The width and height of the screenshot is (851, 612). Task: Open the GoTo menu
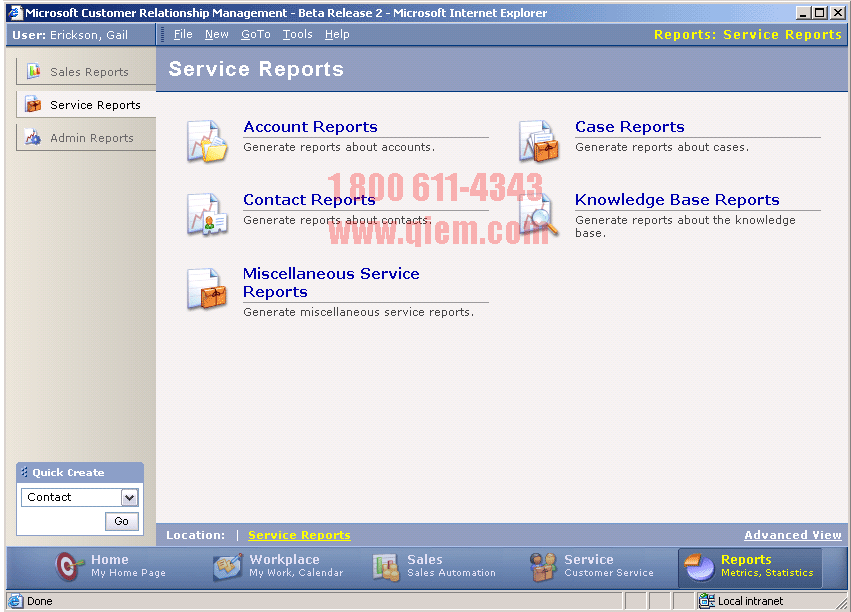(x=256, y=34)
